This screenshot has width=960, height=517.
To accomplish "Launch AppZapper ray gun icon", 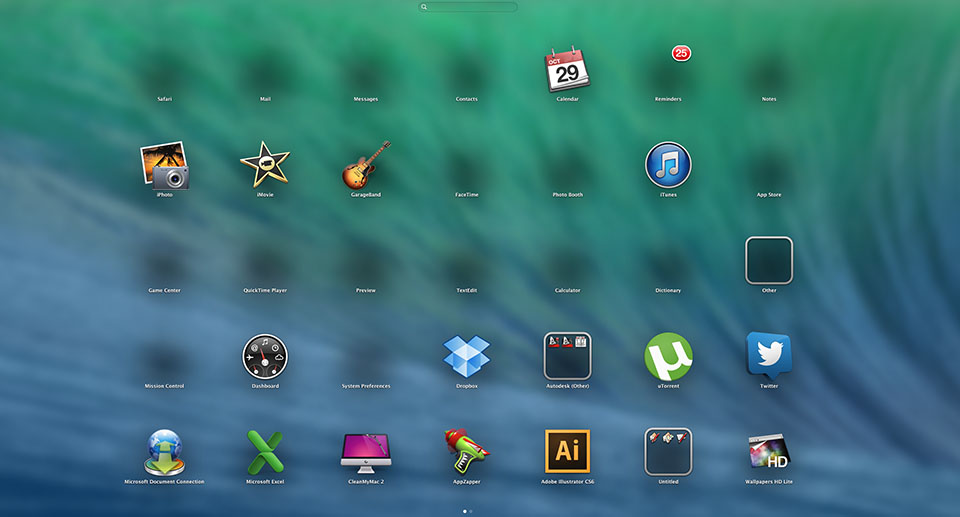I will coord(467,452).
